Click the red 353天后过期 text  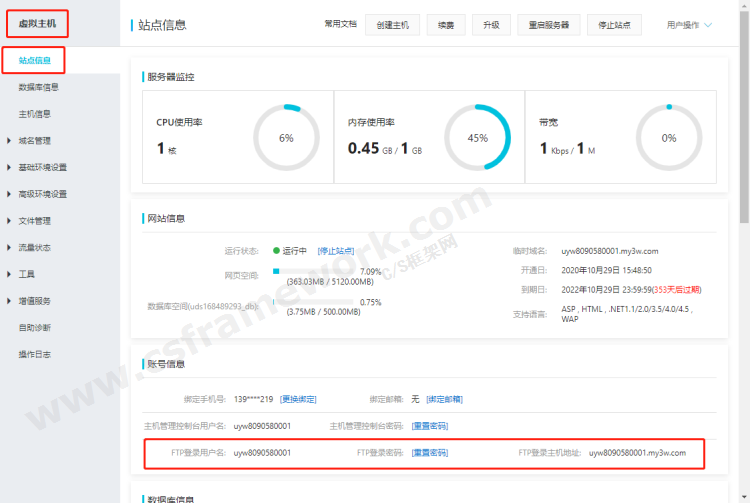[677, 290]
